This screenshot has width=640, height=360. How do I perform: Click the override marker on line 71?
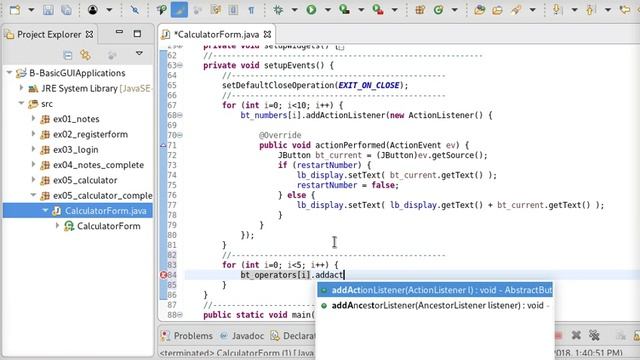(163, 145)
